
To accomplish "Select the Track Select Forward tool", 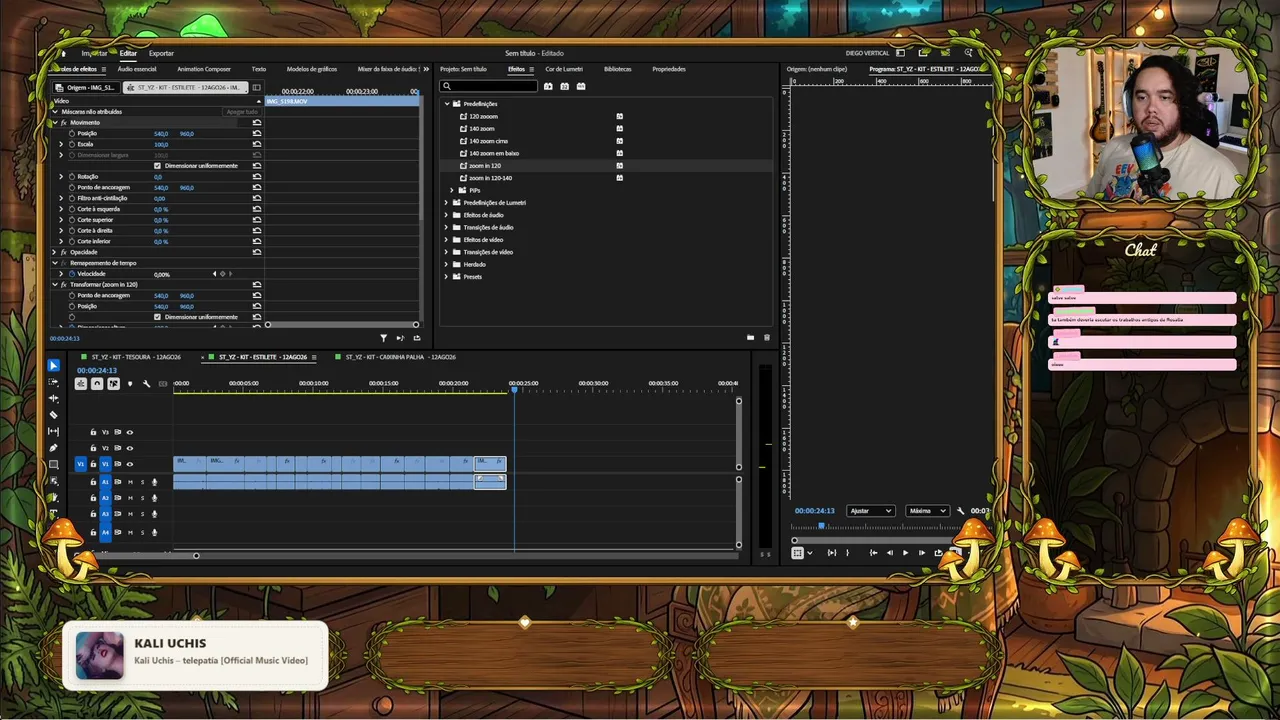I will tap(54, 382).
